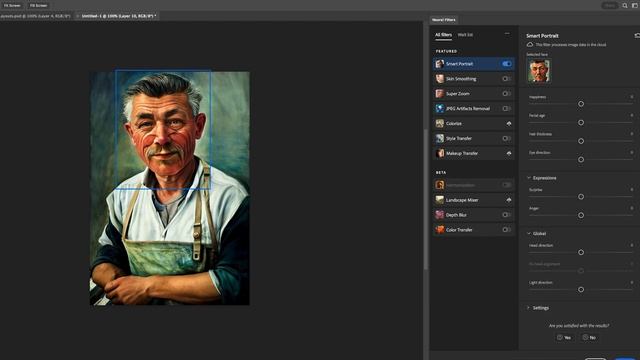Enable the Super Zoom toggle
The image size is (640, 360).
507,93
